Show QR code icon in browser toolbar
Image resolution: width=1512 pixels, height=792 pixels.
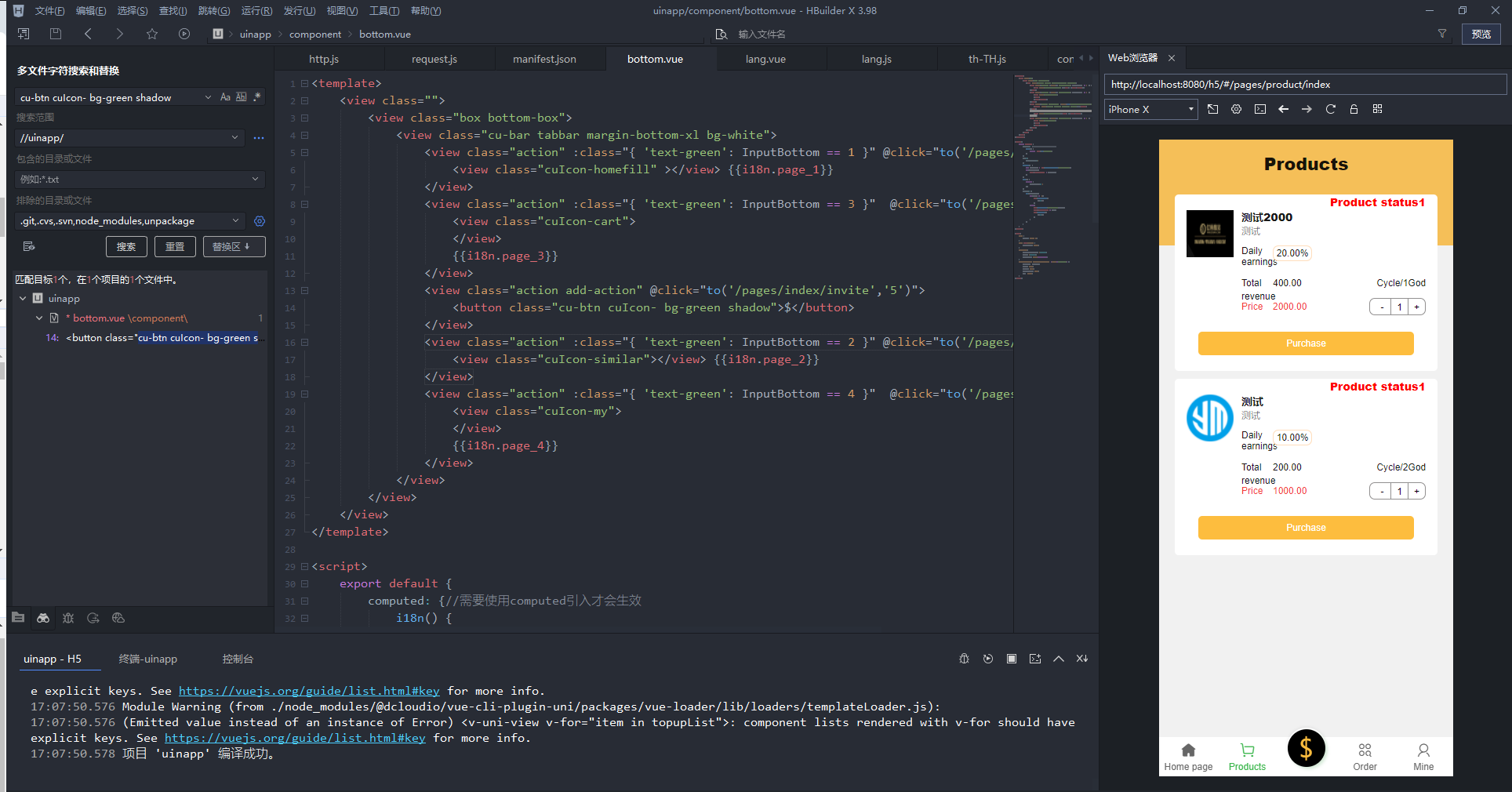pyautogui.click(x=1378, y=109)
